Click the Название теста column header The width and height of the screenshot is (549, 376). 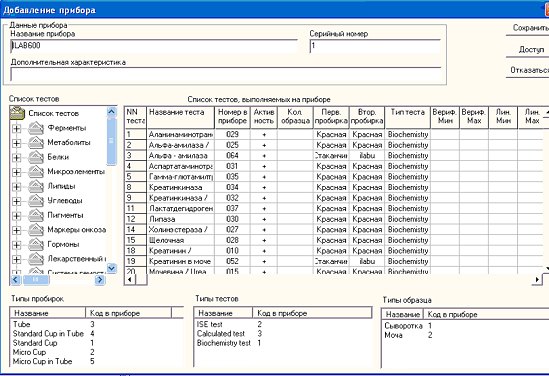tap(181, 117)
